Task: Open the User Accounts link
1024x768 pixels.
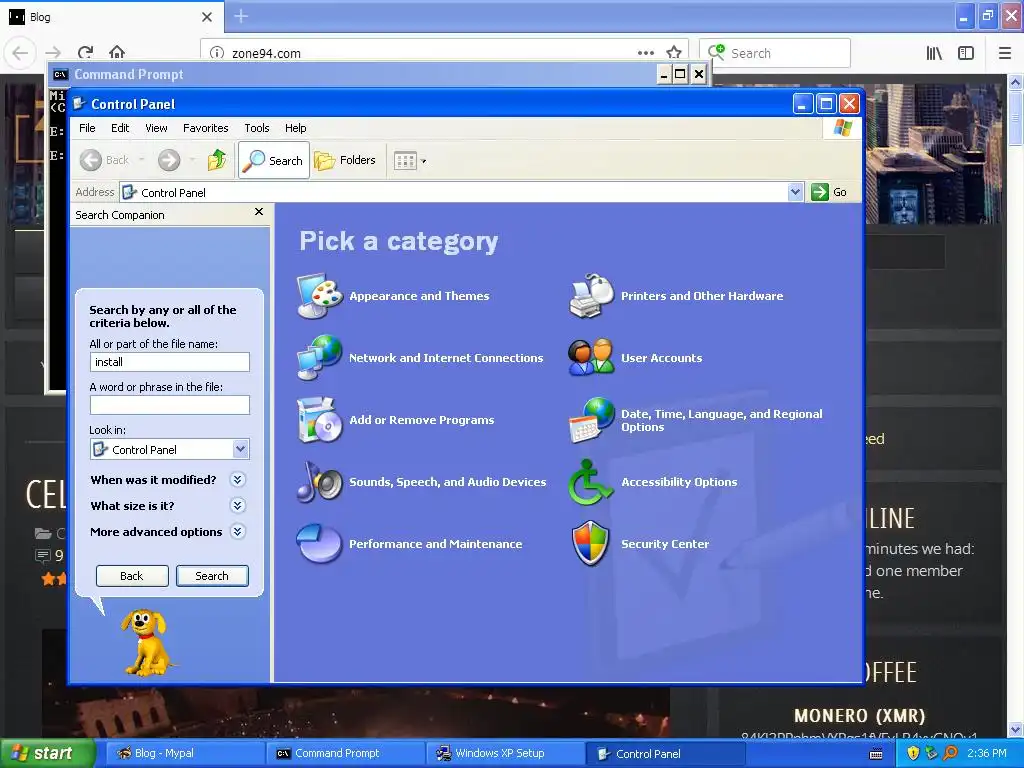Action: pyautogui.click(x=662, y=358)
